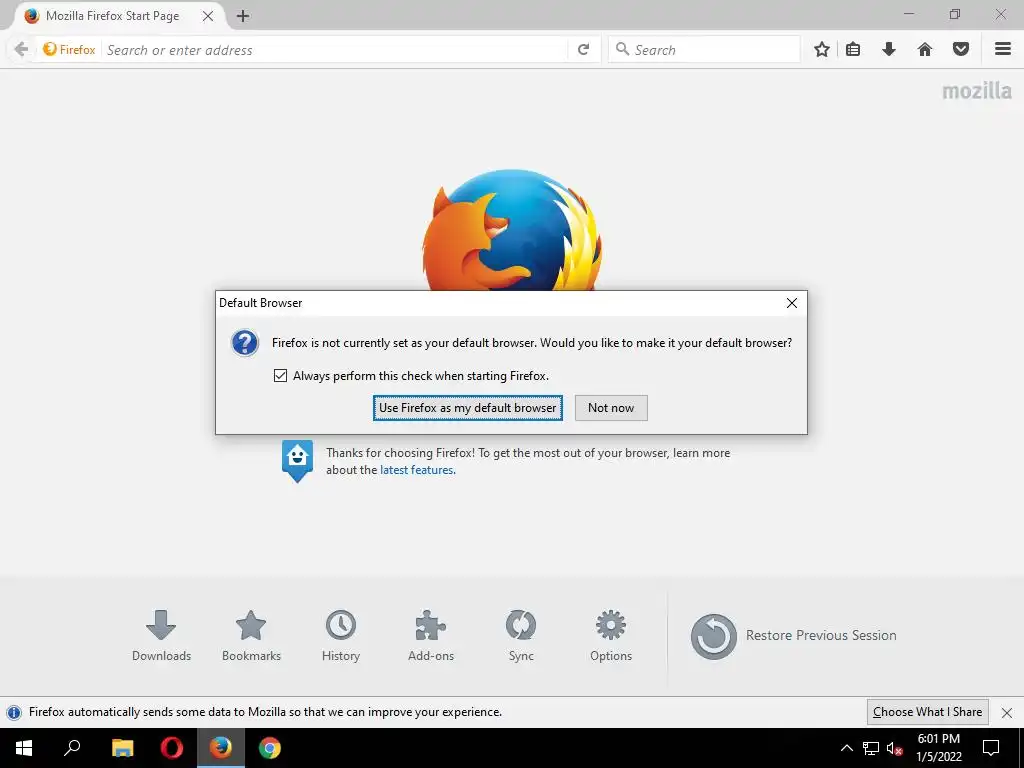Focus the Search or enter address field
1024x768 pixels.
point(333,50)
